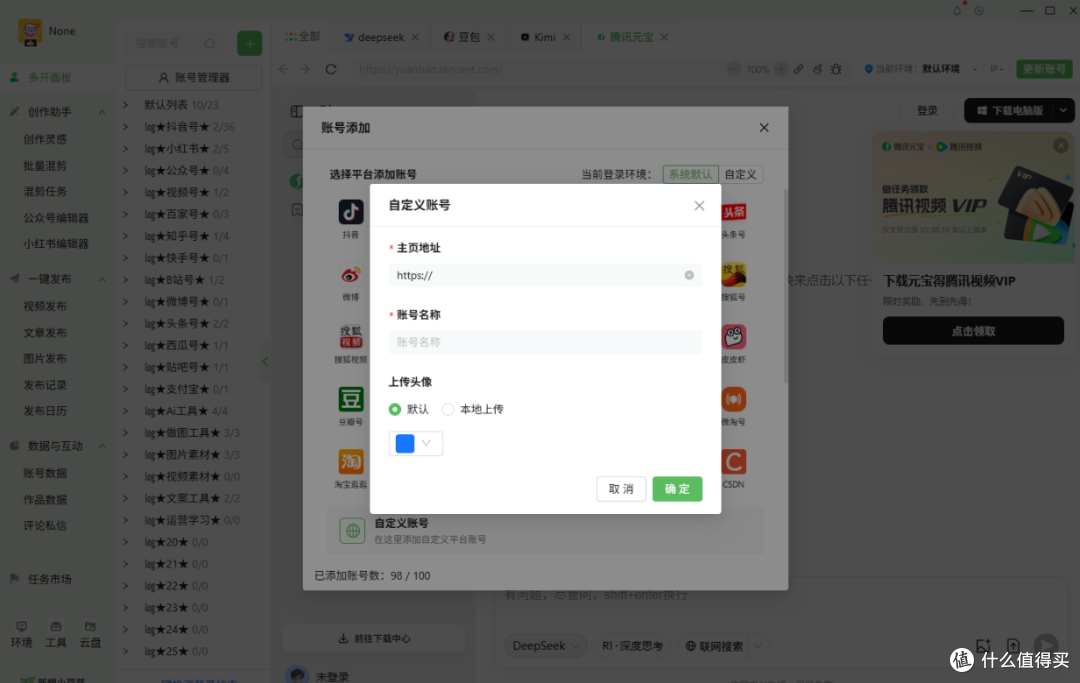
Task: Open the Cloud drive icon
Action: coord(90,634)
